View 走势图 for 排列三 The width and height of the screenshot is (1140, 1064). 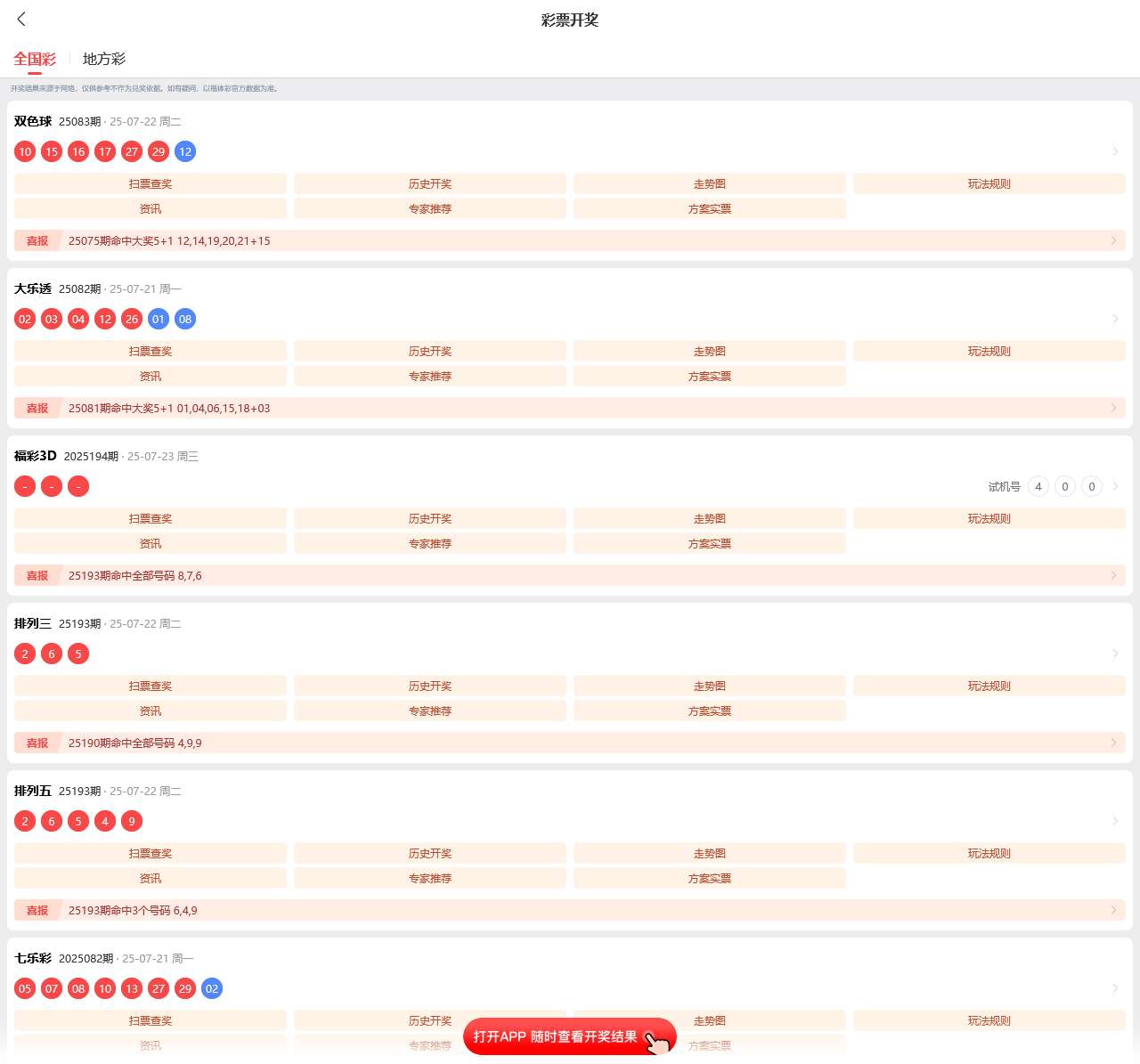tap(710, 686)
